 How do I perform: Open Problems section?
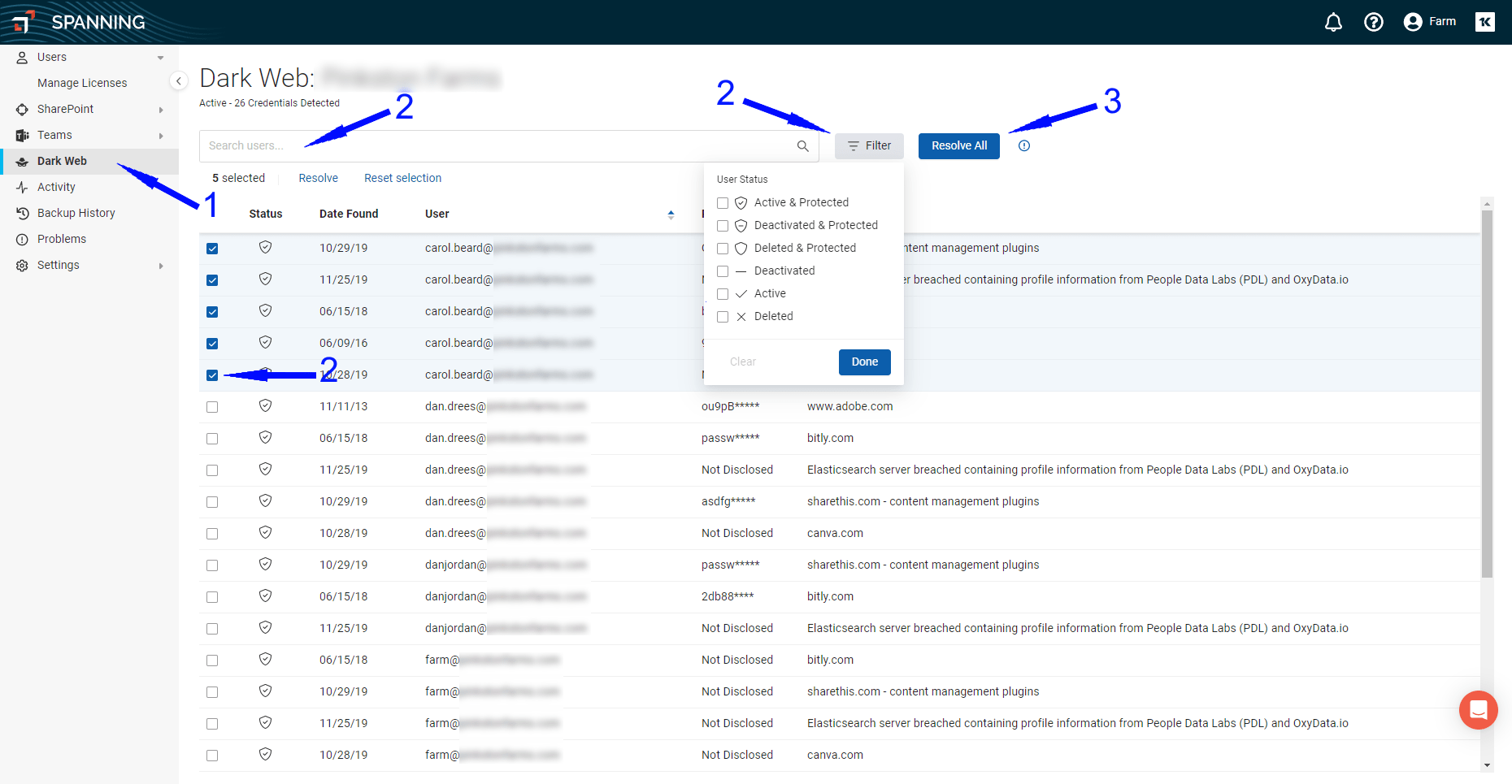(x=62, y=239)
